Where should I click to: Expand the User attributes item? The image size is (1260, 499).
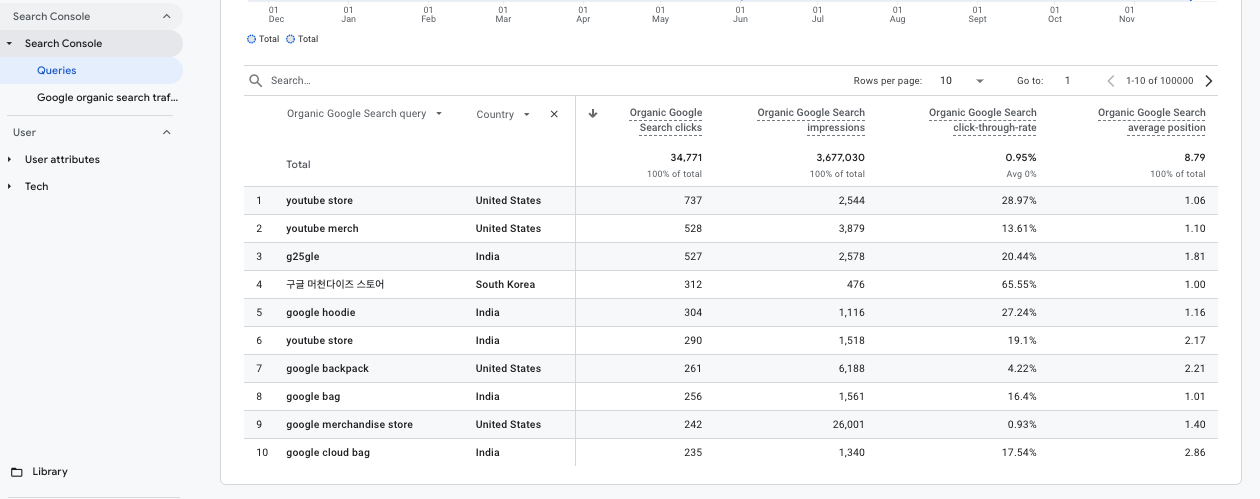point(9,160)
